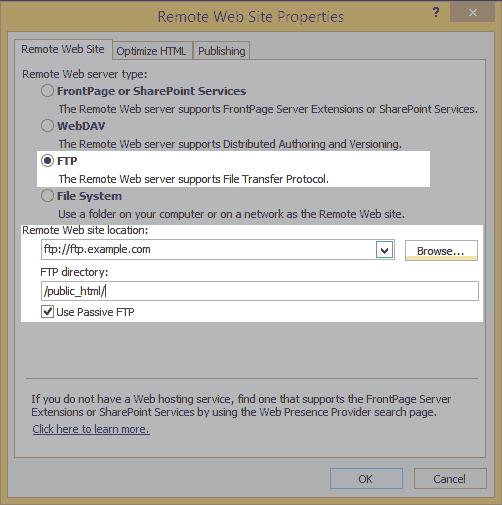This screenshot has width=502, height=505.
Task: Open the Browse... file dialog
Action: [x=441, y=250]
